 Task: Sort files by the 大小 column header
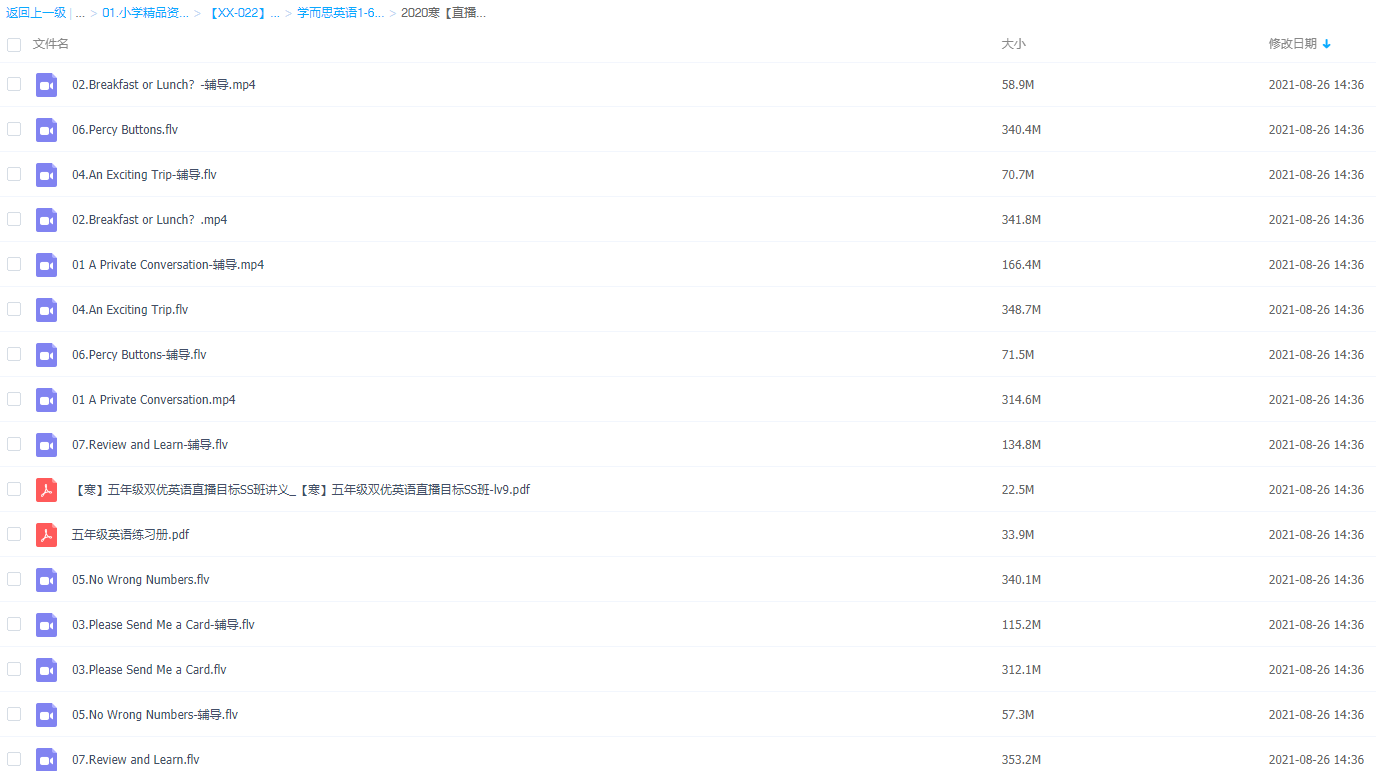click(1013, 44)
